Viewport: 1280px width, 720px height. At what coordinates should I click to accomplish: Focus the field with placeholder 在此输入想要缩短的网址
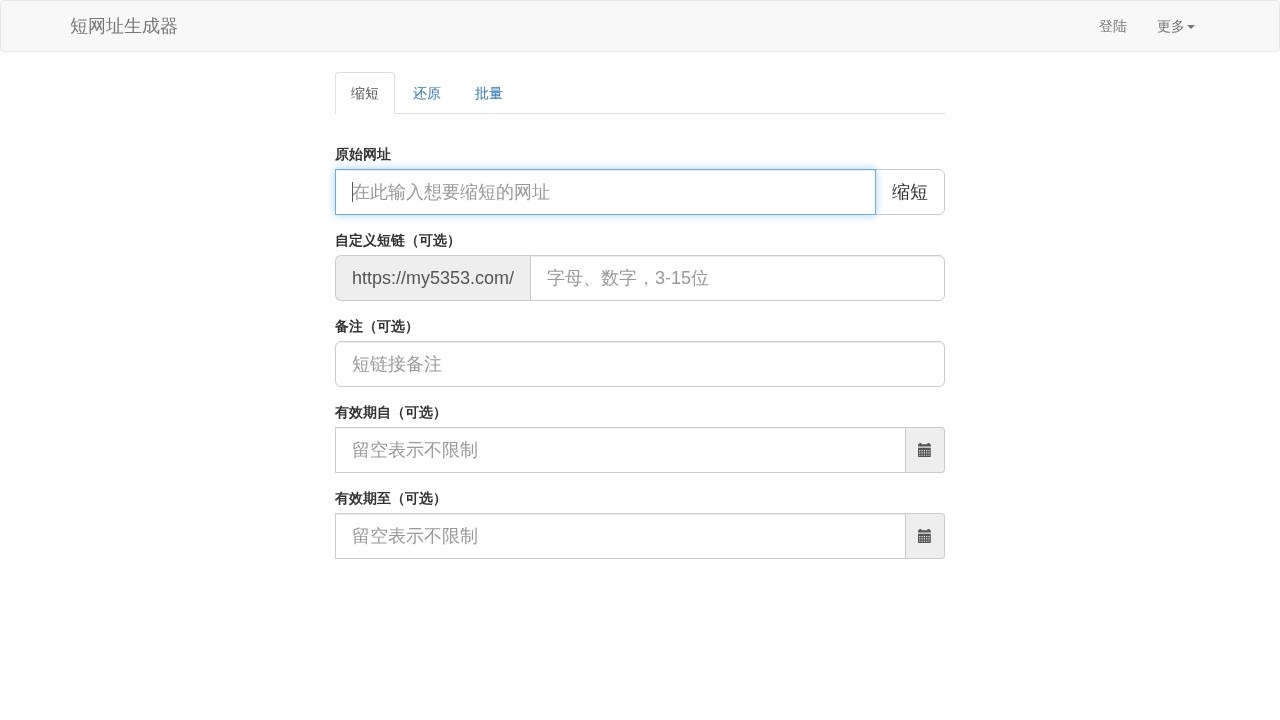(605, 192)
